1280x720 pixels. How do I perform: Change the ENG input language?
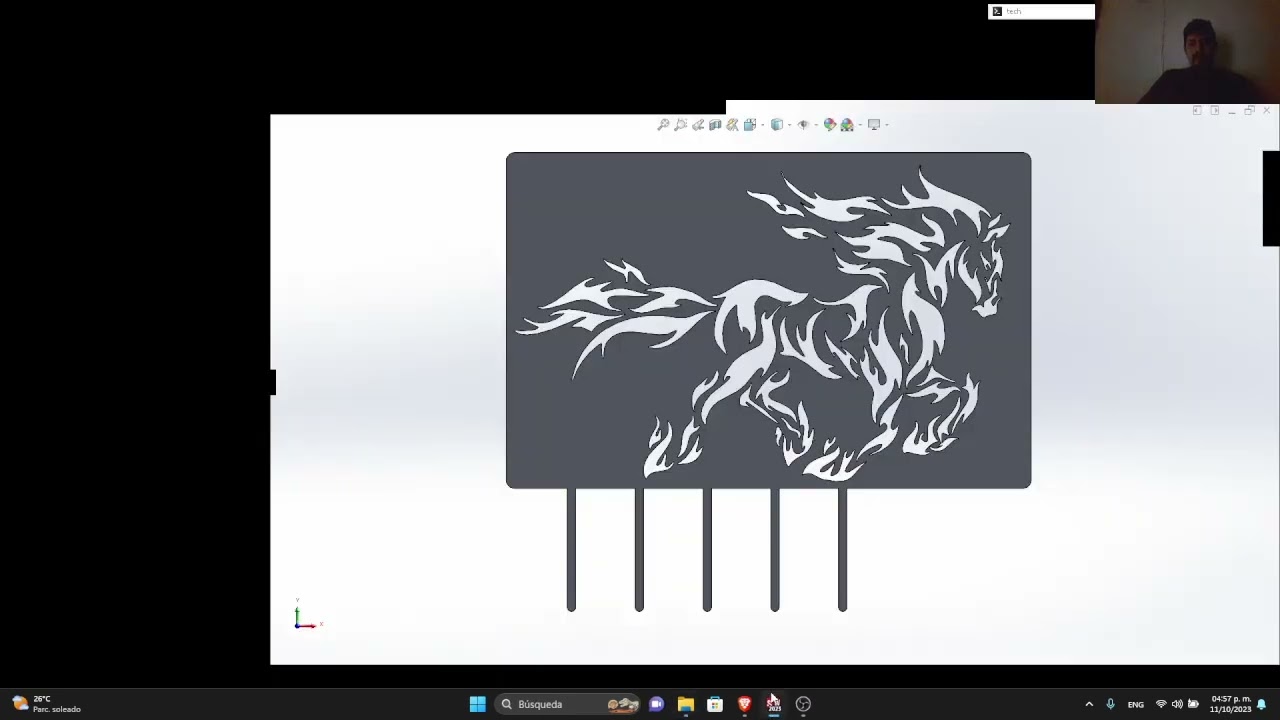[1136, 704]
